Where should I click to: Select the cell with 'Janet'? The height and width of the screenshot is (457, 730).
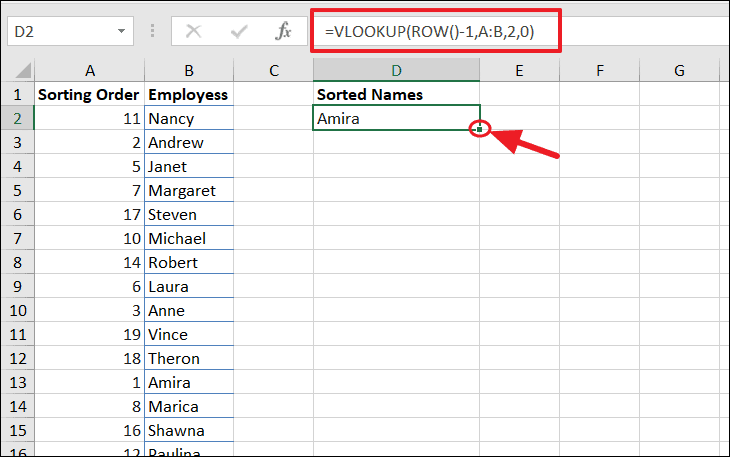click(189, 167)
